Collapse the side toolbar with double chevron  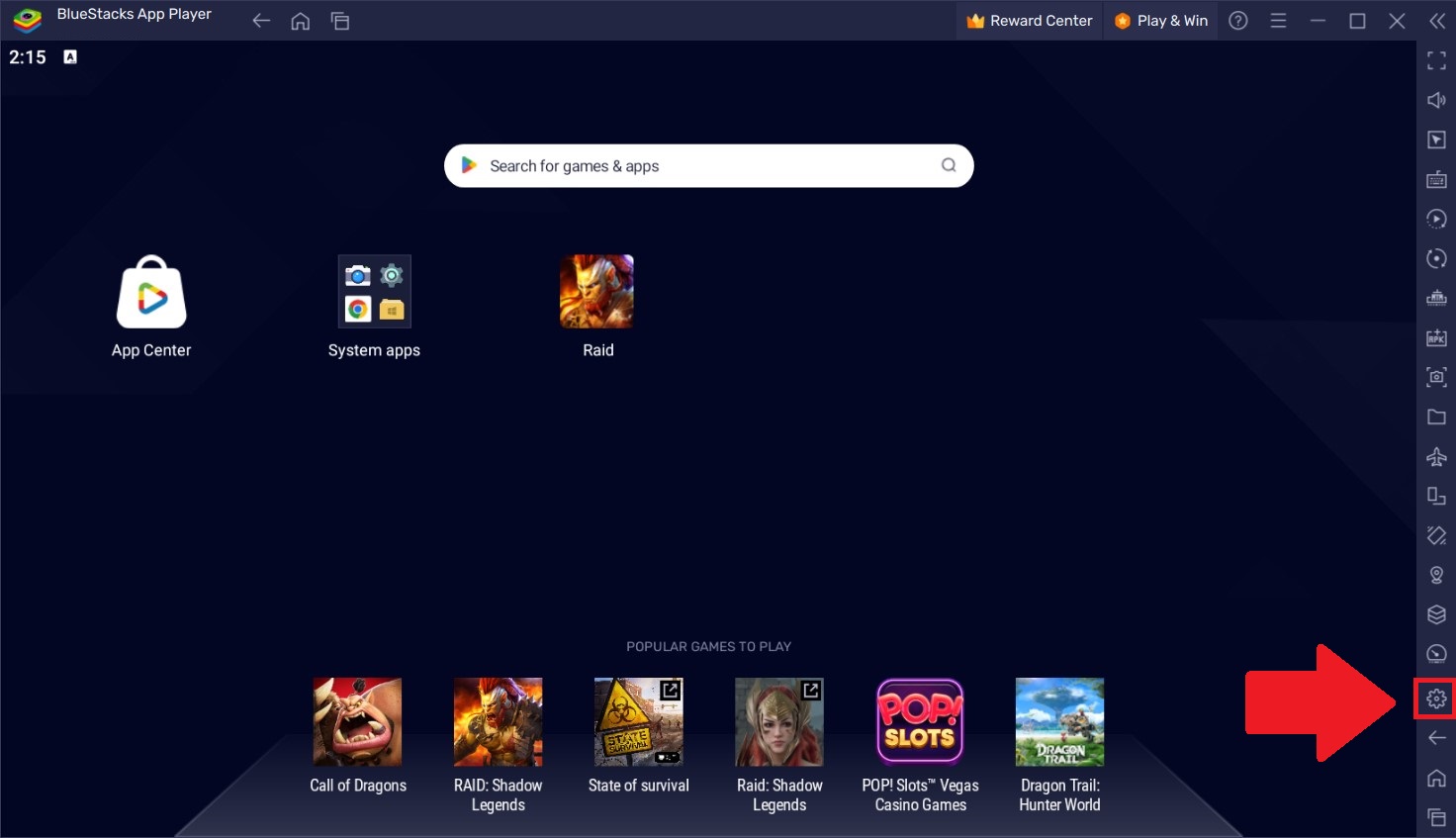coord(1436,21)
